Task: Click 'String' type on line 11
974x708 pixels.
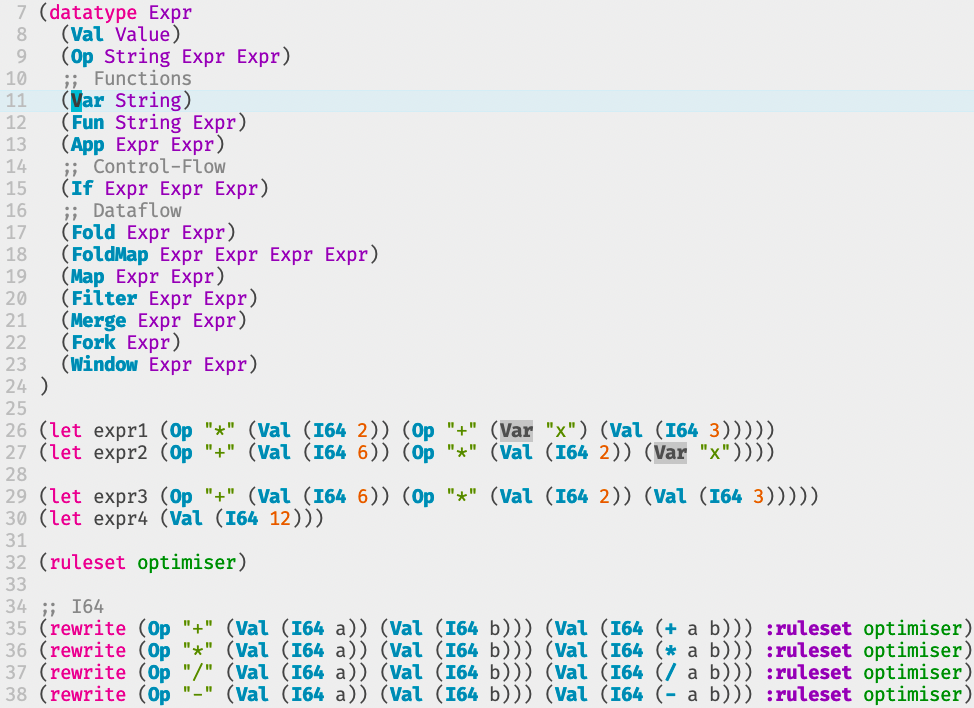Action: point(148,101)
